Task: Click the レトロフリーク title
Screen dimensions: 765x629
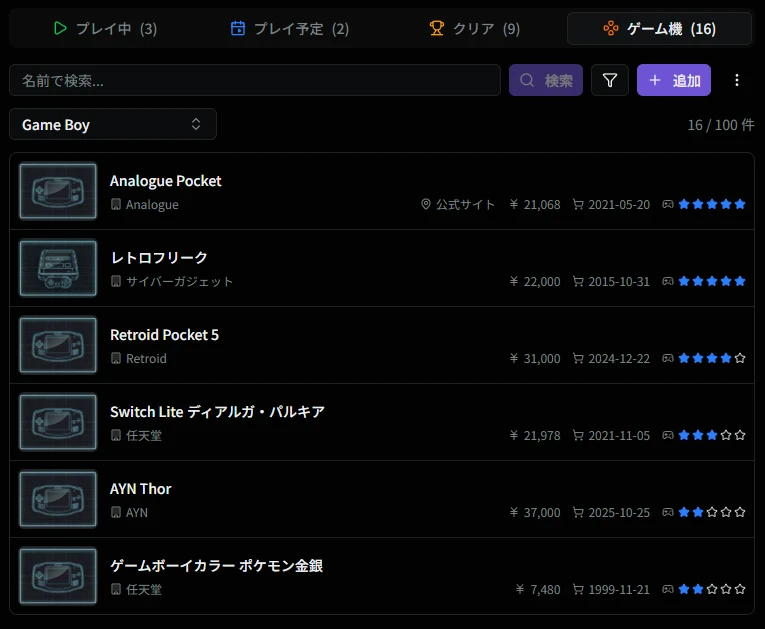Action: coord(159,258)
